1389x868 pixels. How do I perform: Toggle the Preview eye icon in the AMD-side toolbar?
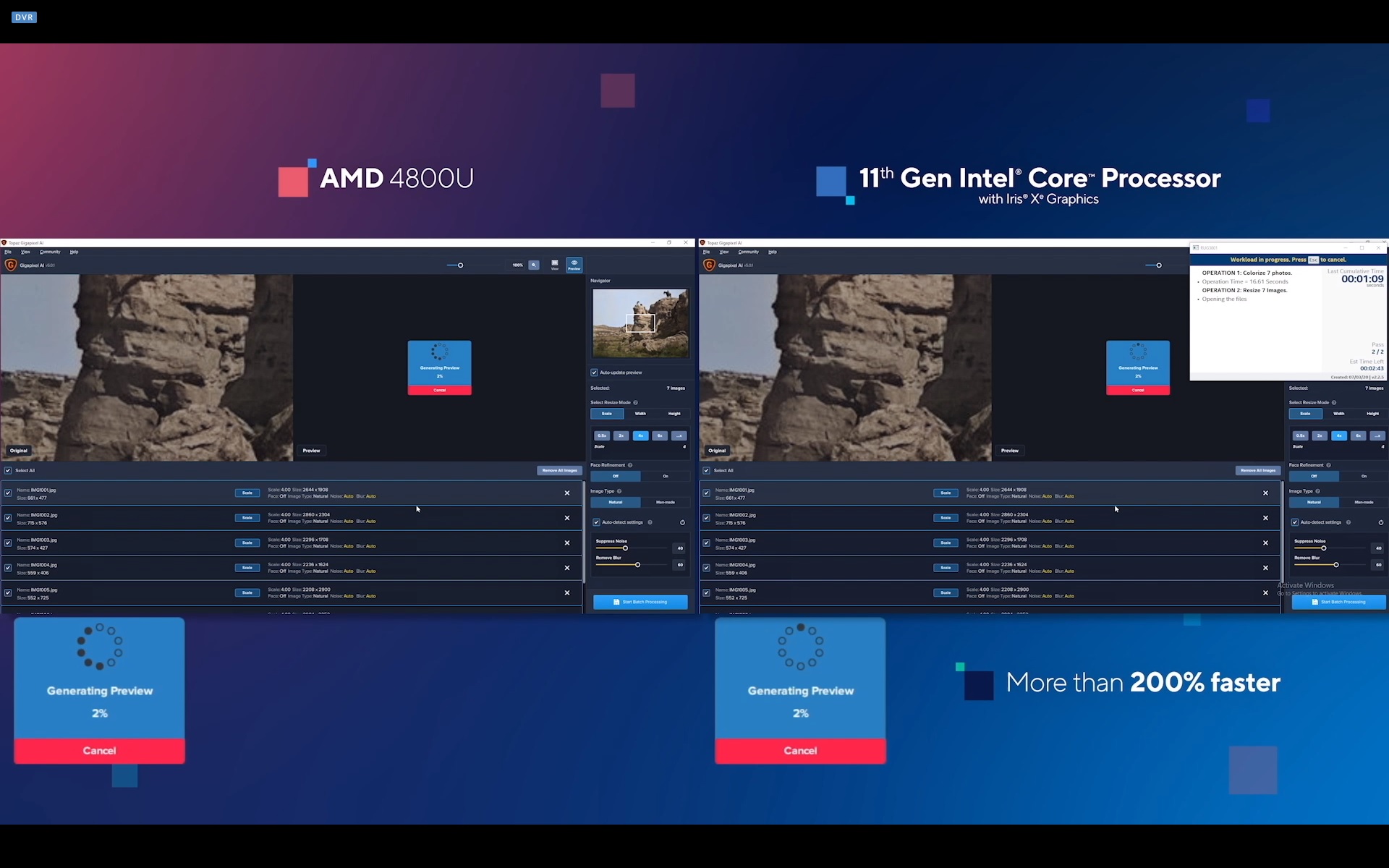574,265
